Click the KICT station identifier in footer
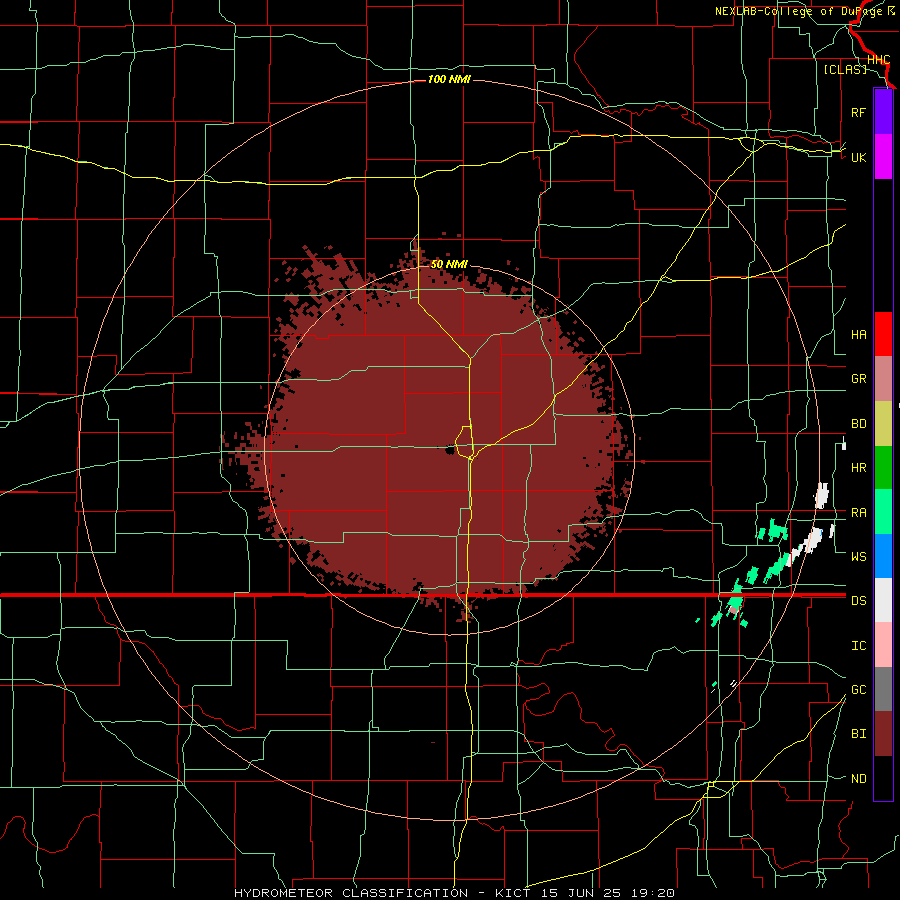 coord(513,893)
